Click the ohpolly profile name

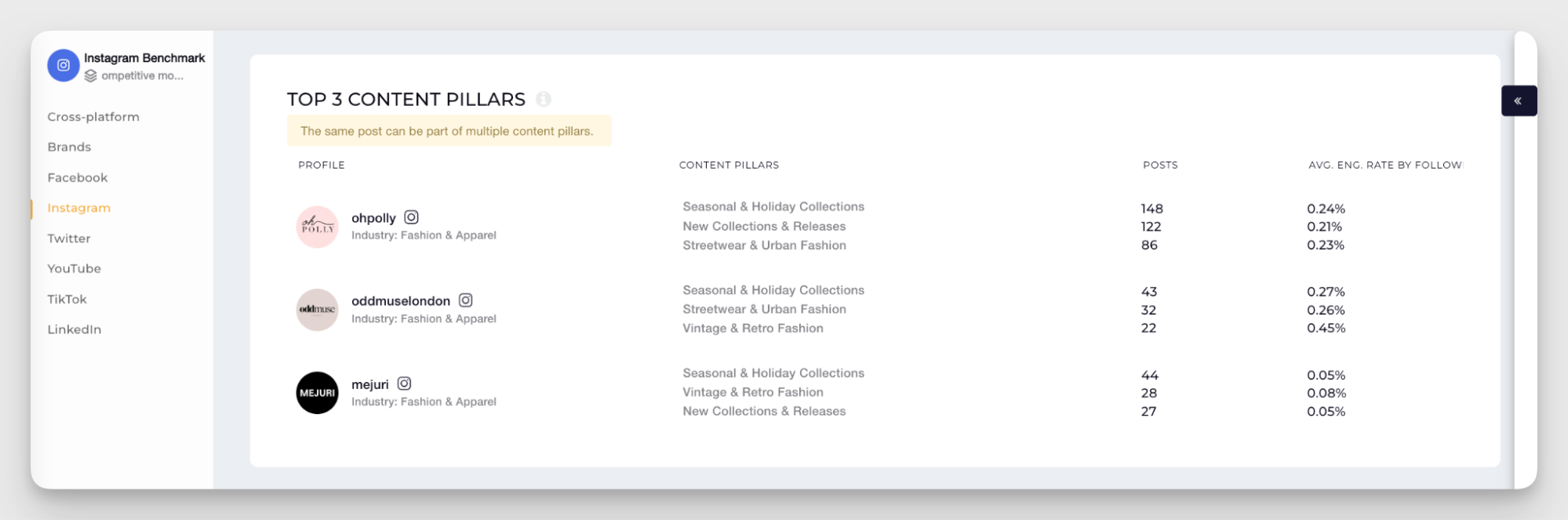click(x=373, y=218)
